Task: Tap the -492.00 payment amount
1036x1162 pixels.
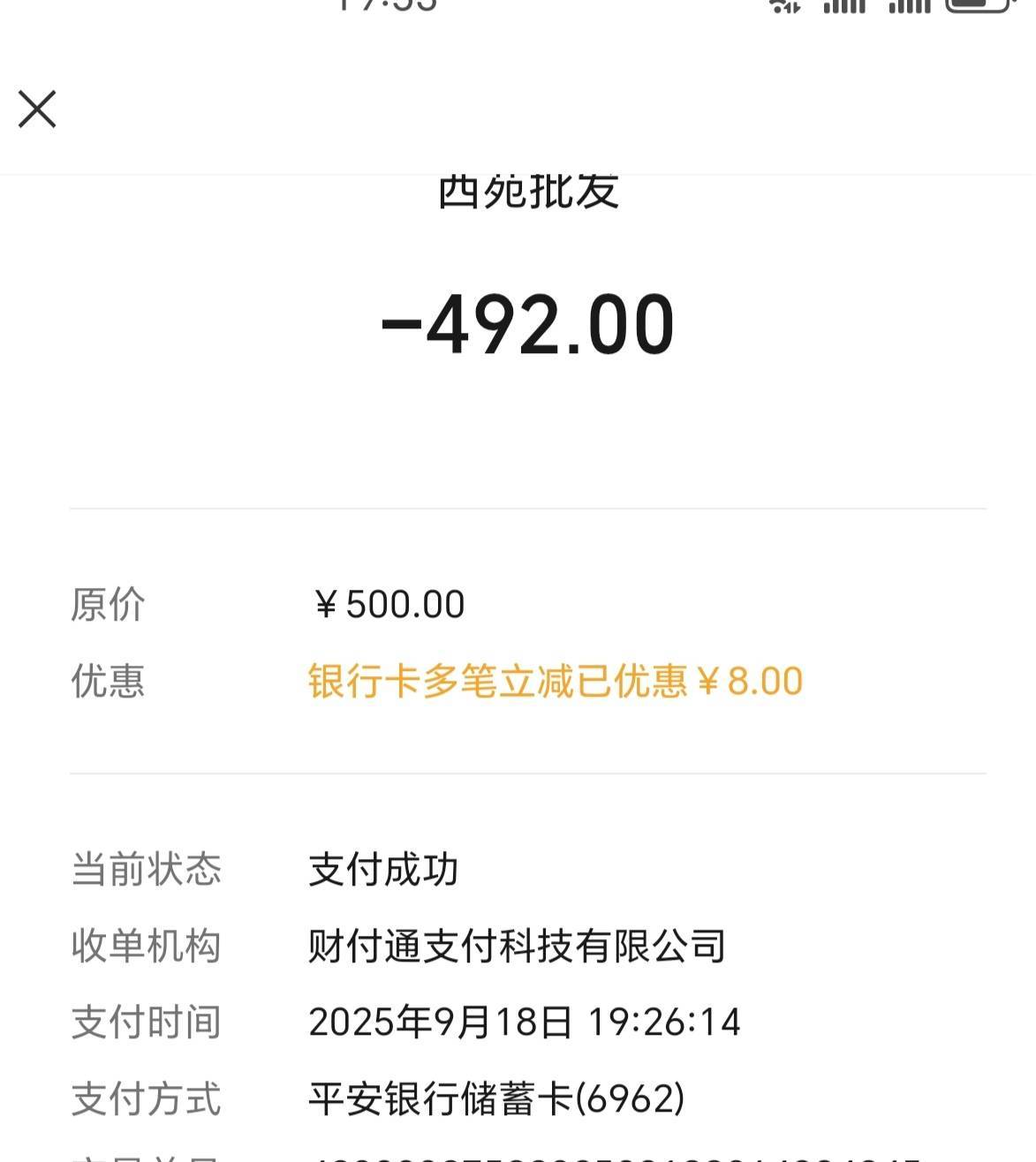Action: tap(527, 325)
